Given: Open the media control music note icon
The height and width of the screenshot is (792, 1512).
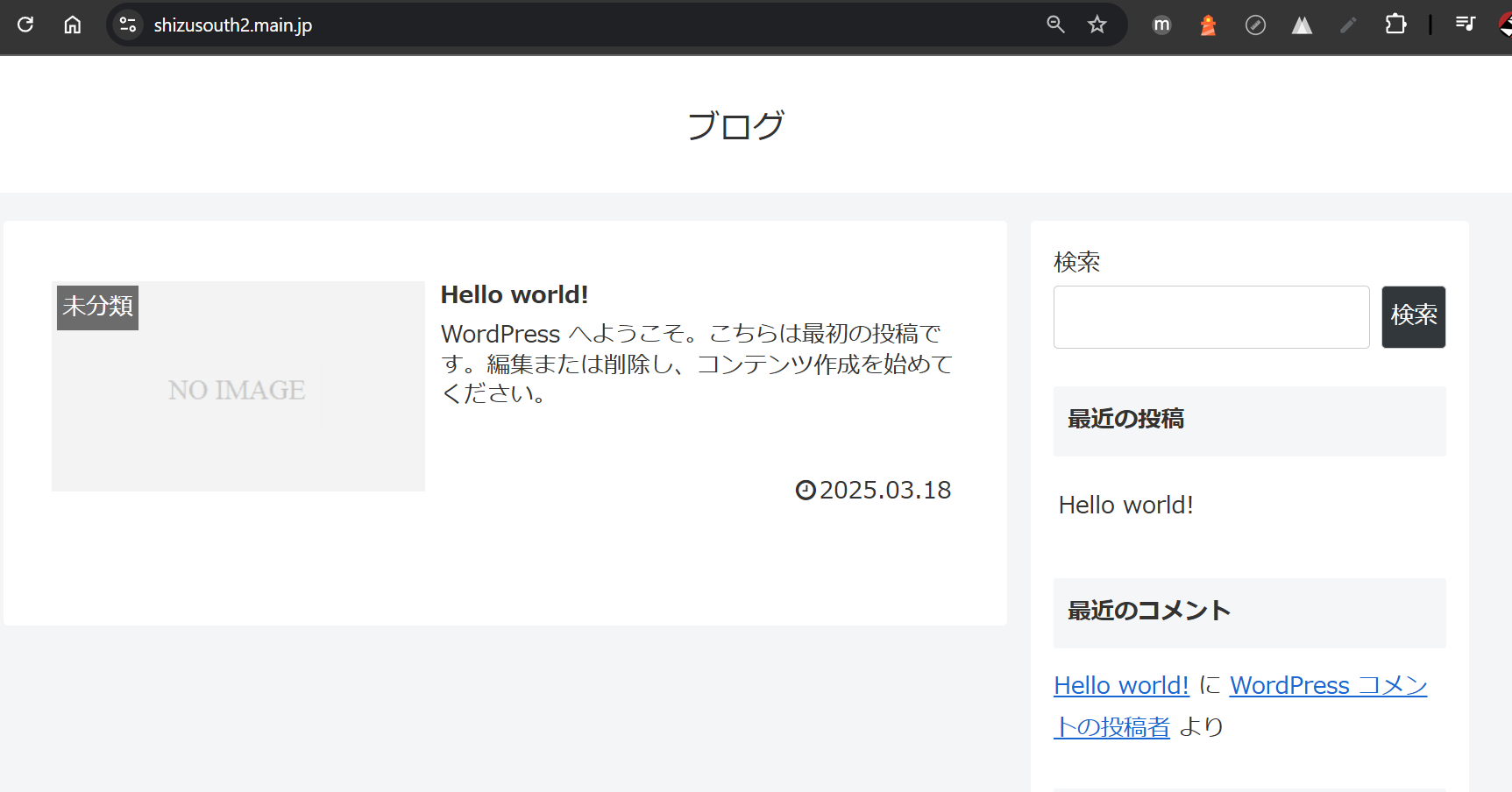Looking at the screenshot, I should coord(1465,25).
